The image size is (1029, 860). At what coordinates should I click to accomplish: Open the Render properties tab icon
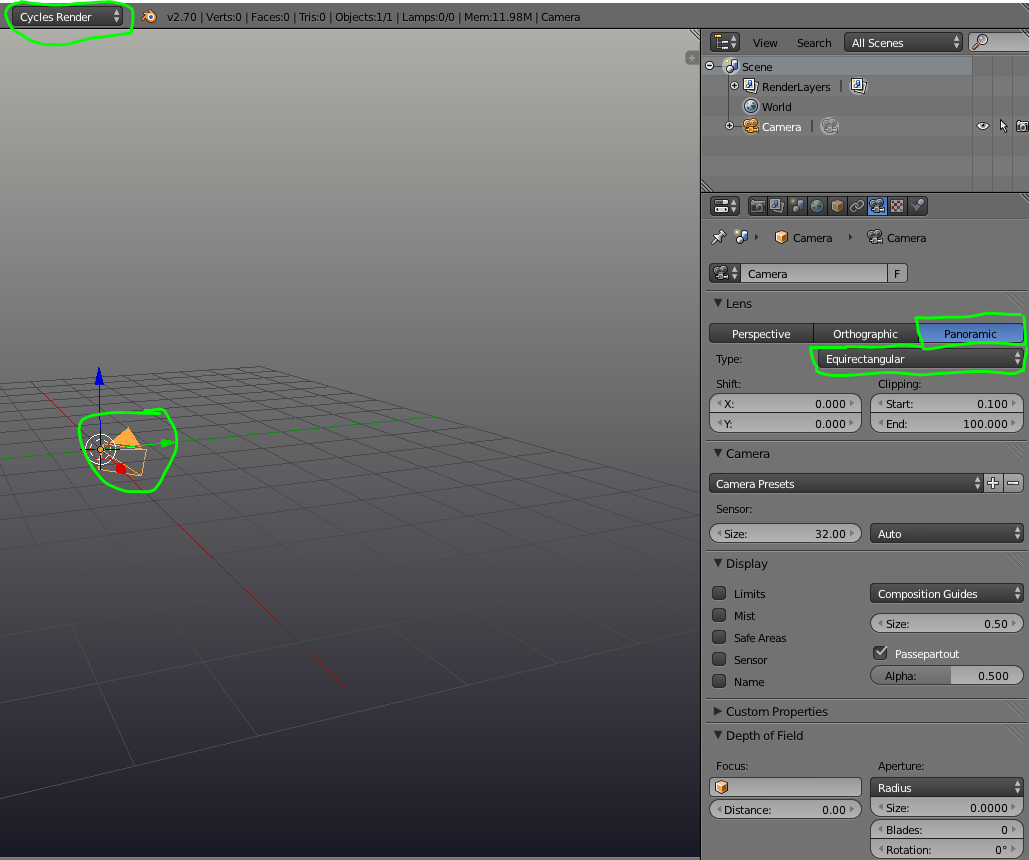pos(757,206)
